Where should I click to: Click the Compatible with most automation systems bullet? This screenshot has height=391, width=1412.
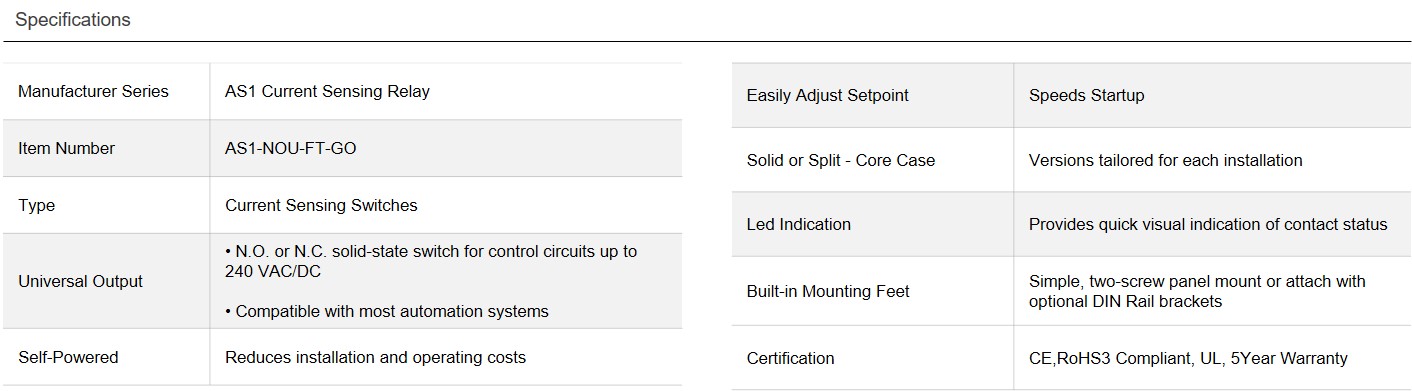(x=386, y=311)
